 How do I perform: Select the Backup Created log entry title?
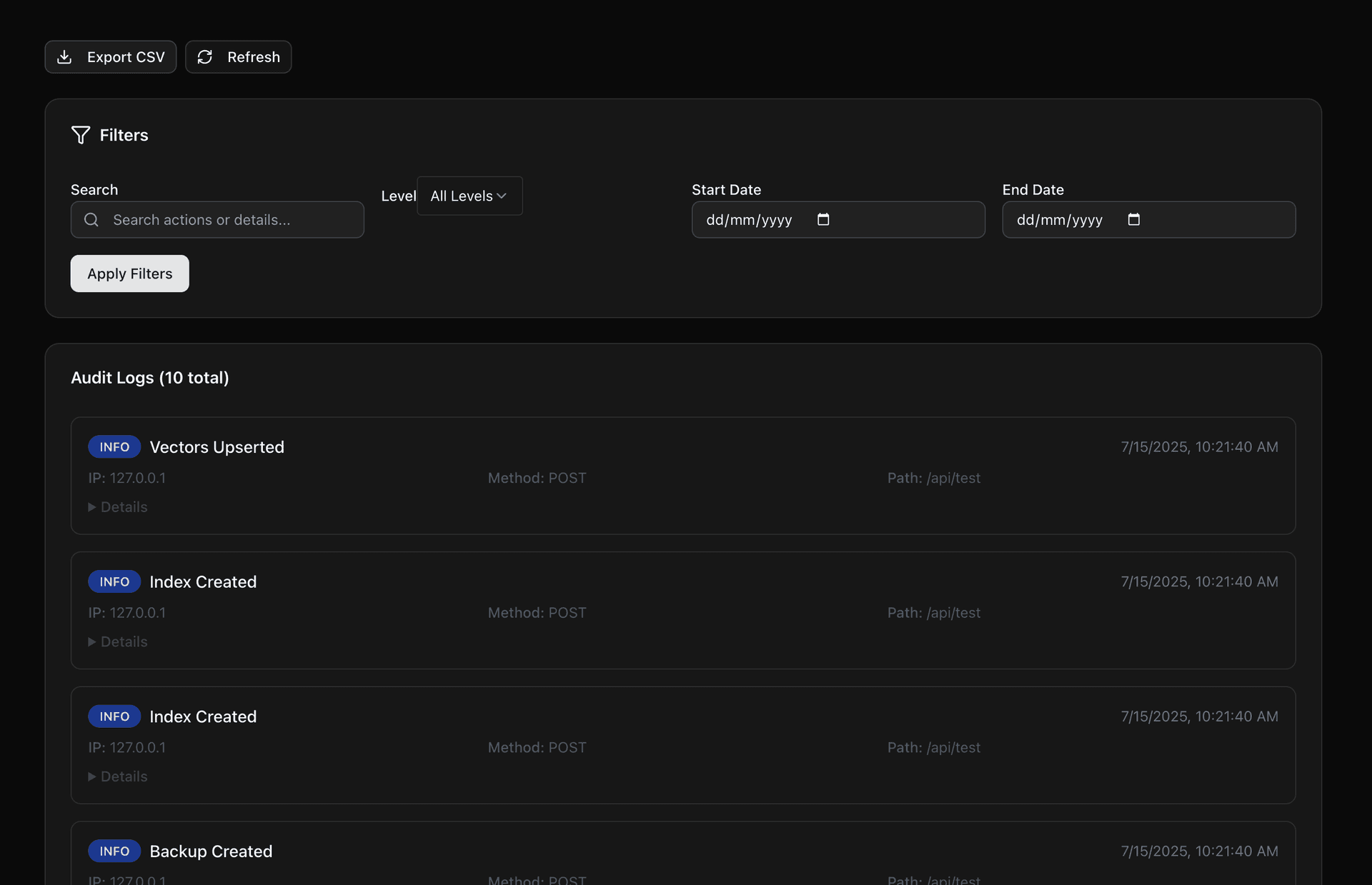tap(211, 851)
